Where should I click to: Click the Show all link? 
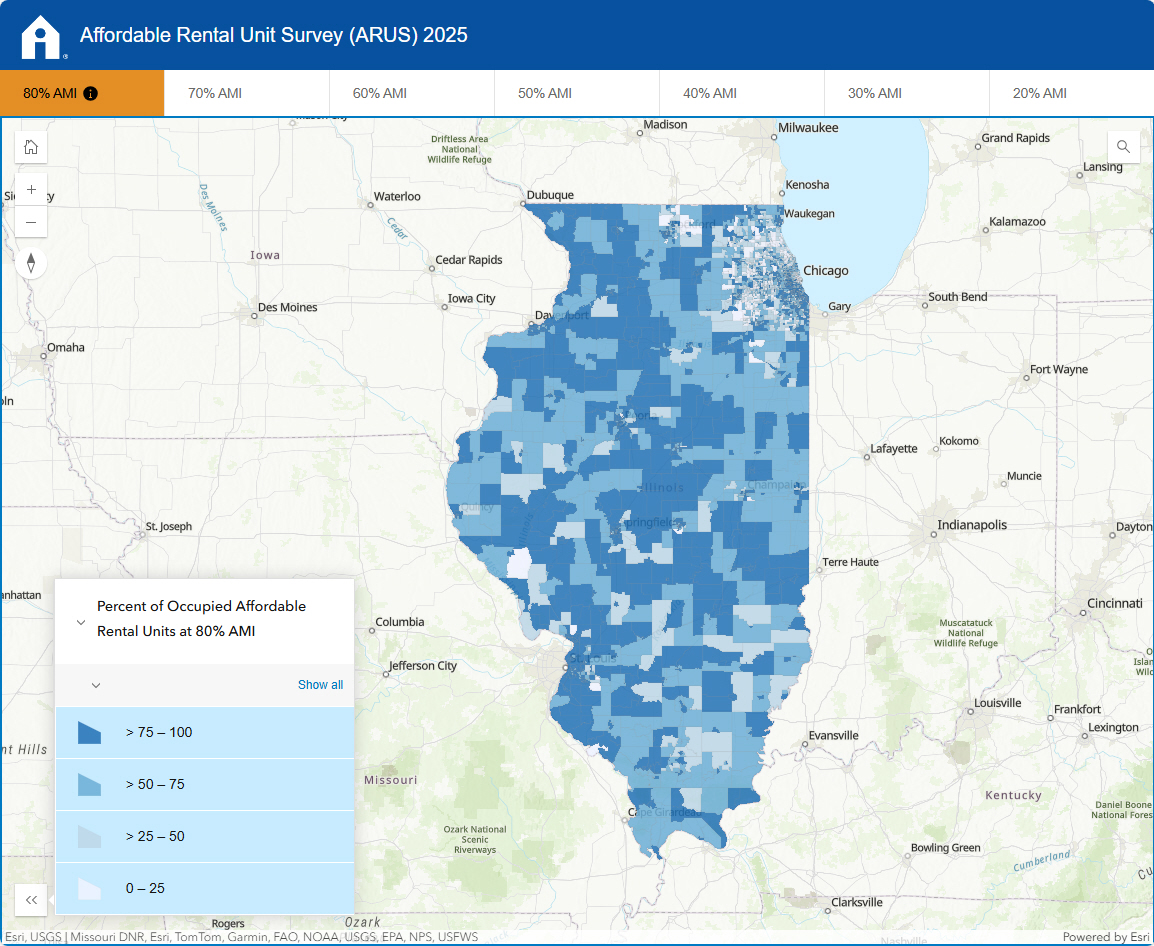click(320, 685)
